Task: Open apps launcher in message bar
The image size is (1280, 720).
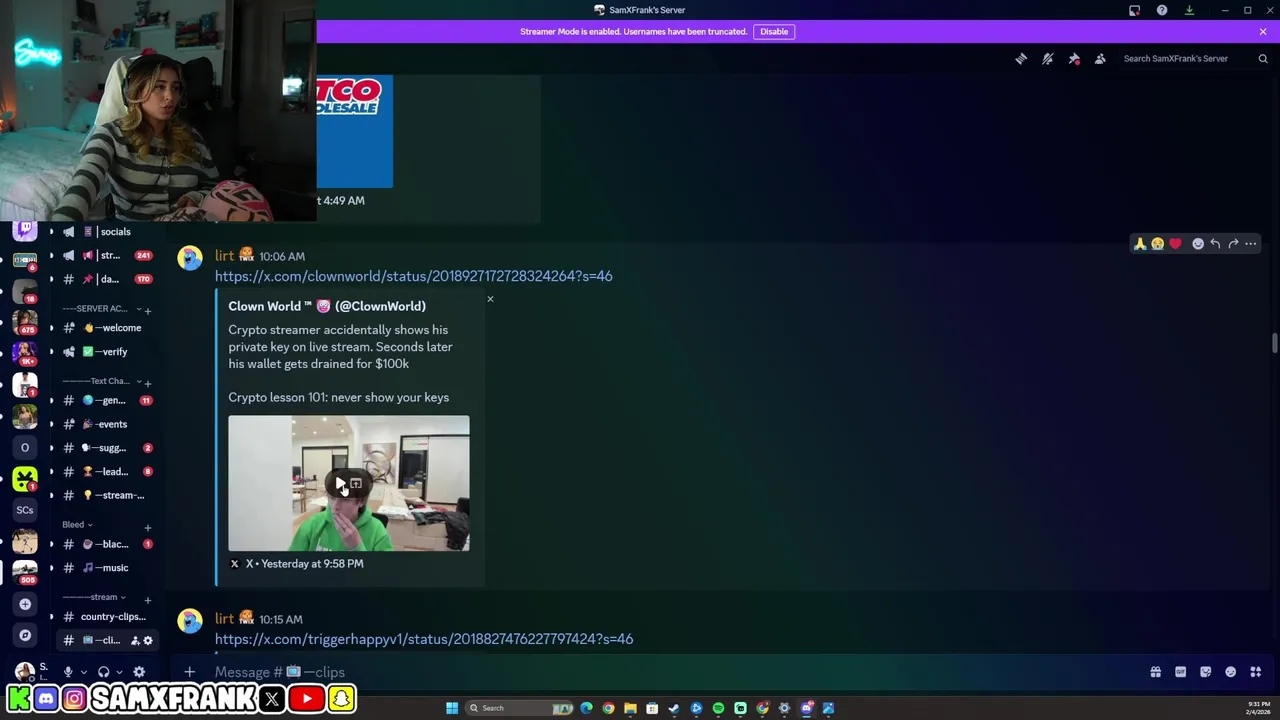Action: click(1256, 672)
